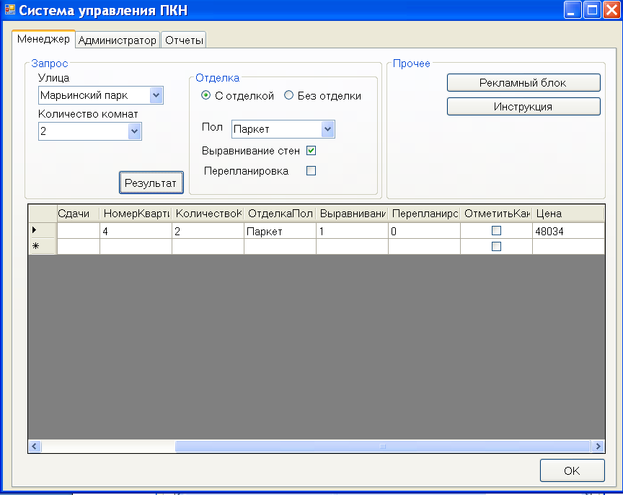
Task: Select the cell containing Паркет
Action: pos(280,231)
